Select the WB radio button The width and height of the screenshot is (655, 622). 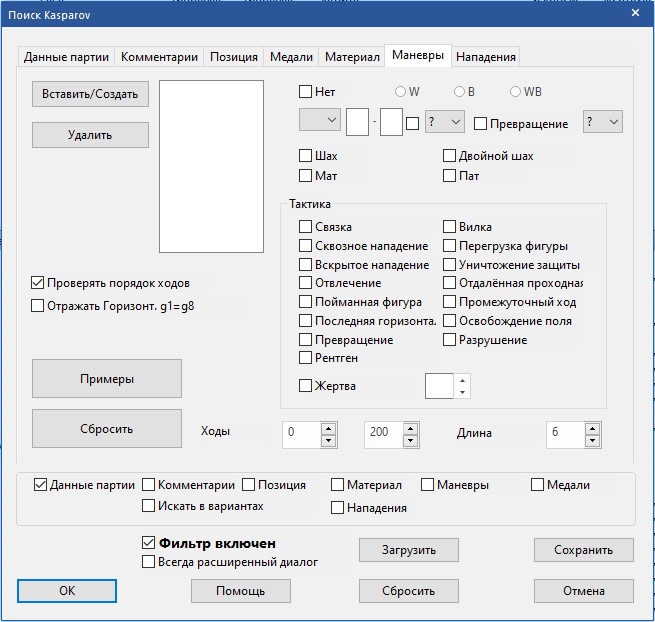[x=516, y=92]
